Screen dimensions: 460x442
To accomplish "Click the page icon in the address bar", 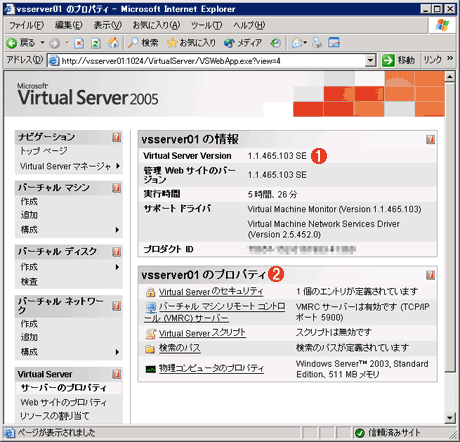I will click(54, 61).
